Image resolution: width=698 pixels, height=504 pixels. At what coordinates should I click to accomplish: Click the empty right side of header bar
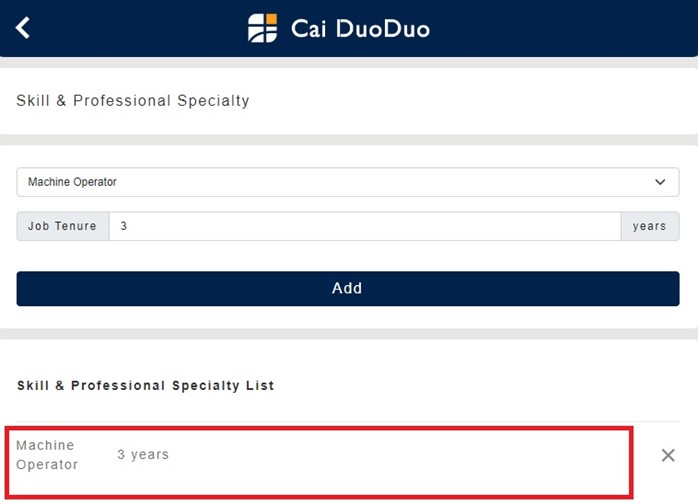tap(580, 28)
